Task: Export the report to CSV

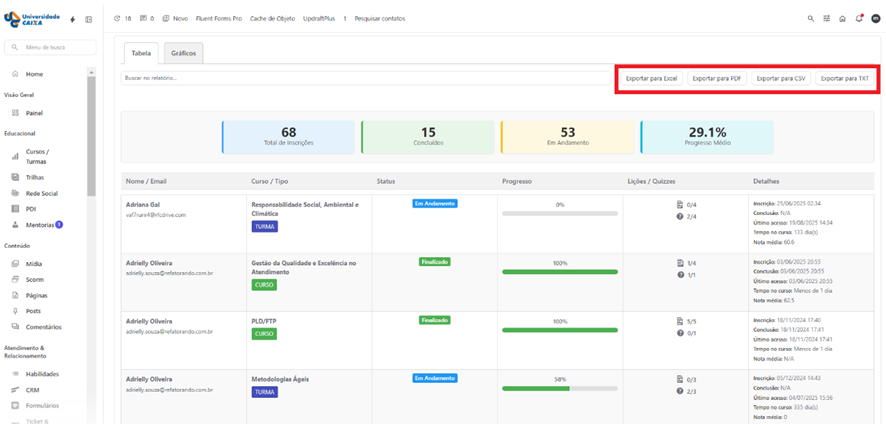Action: (x=781, y=78)
